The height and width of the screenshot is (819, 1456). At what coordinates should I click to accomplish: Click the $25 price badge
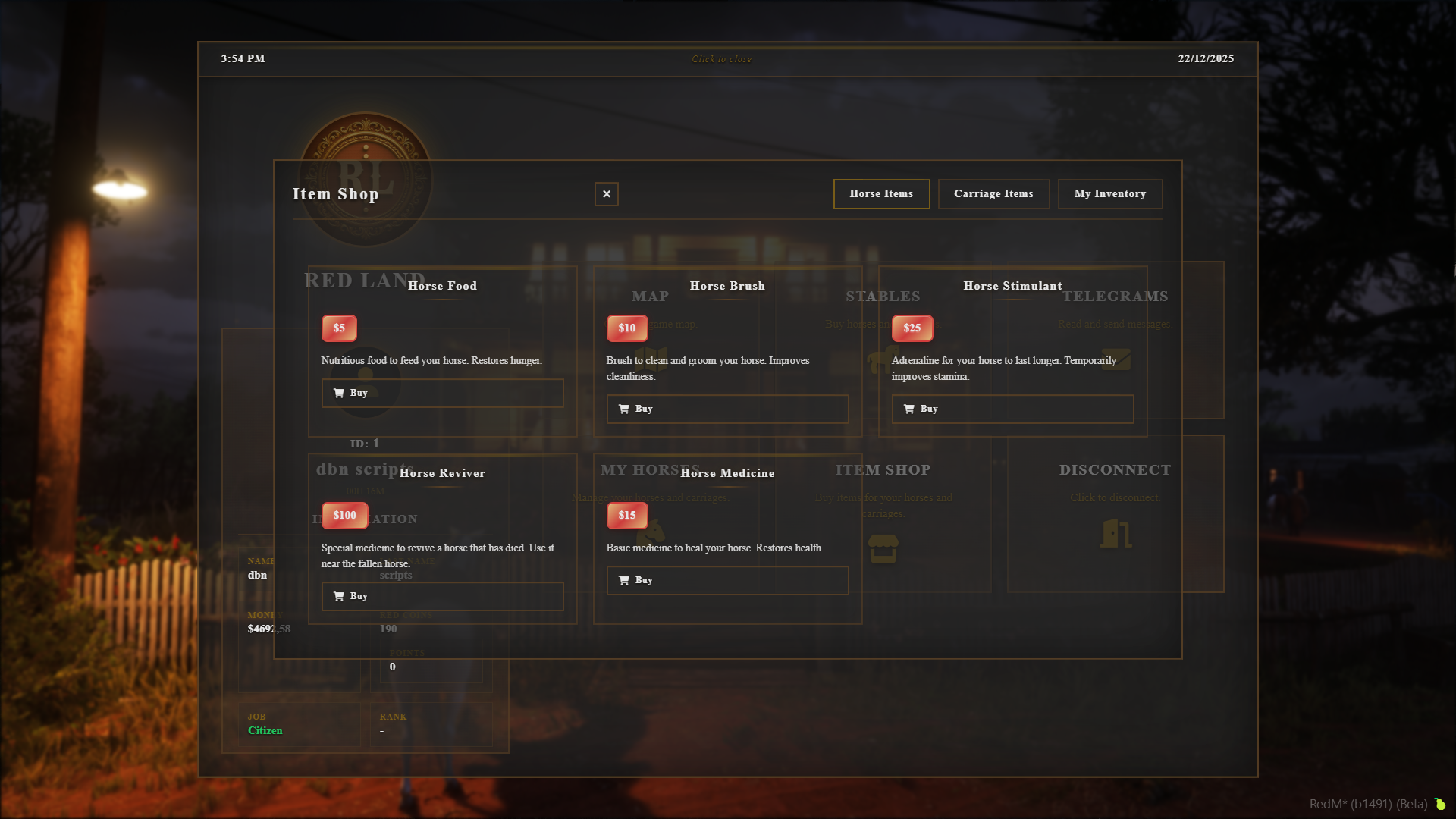click(x=912, y=328)
